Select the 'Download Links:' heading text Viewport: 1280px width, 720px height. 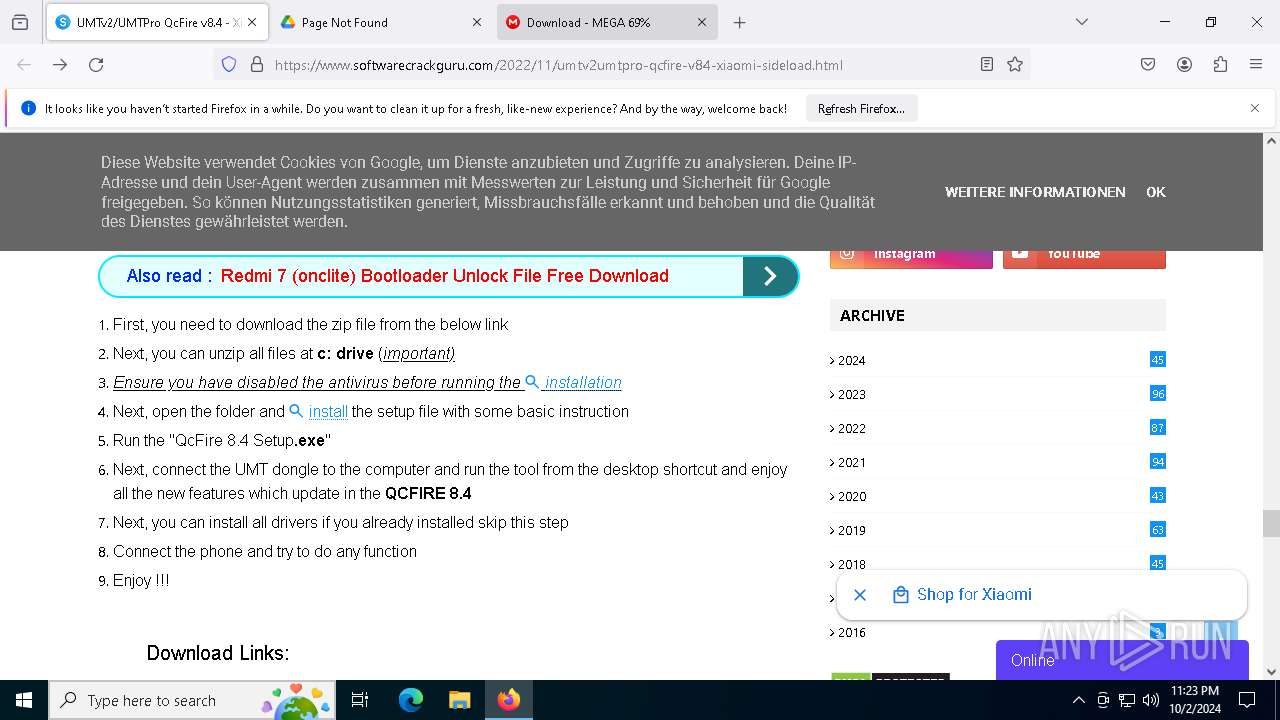click(218, 653)
